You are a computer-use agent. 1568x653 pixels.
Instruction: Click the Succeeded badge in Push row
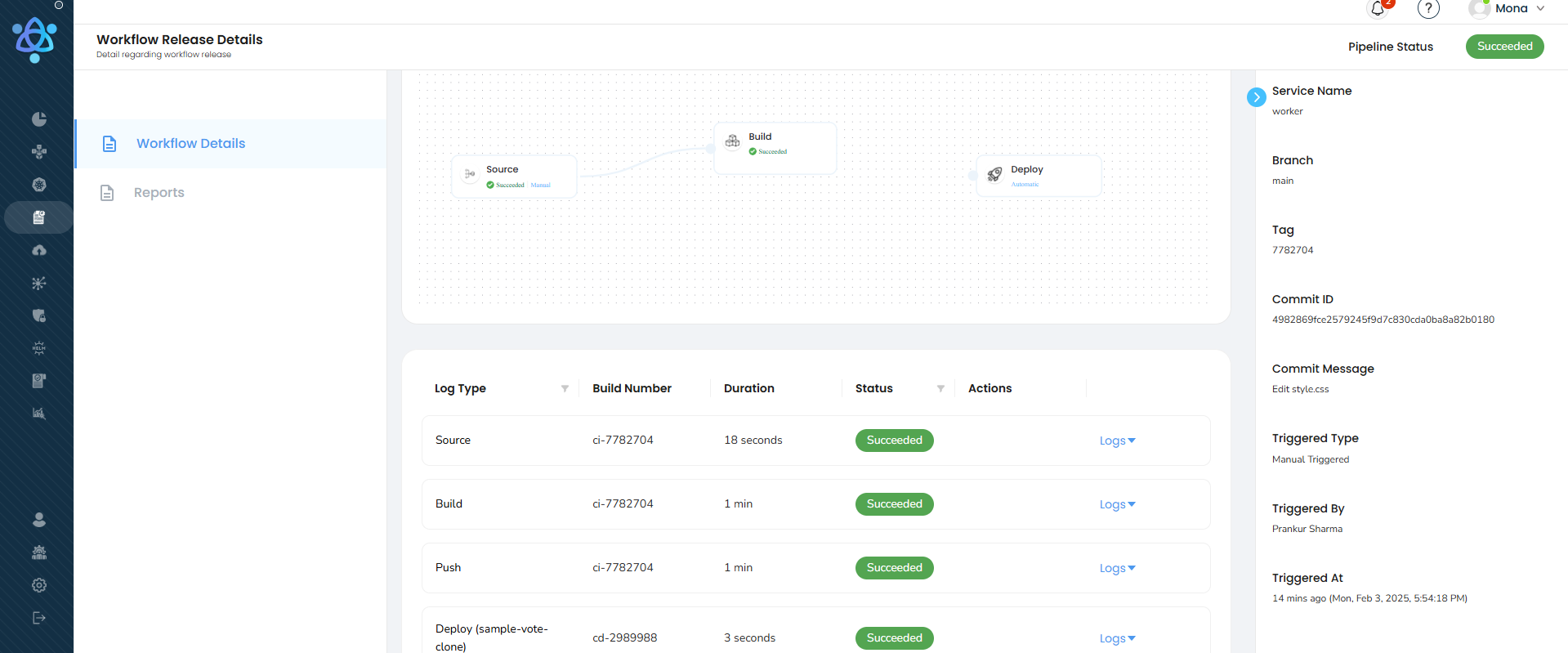(x=894, y=568)
